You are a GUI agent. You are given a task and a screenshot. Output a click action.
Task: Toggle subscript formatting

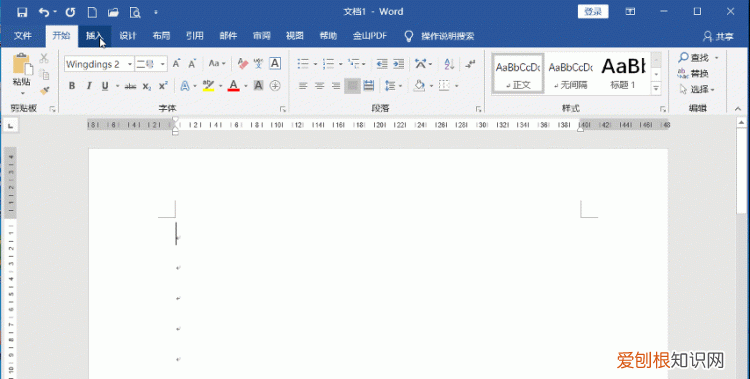pyautogui.click(x=147, y=86)
